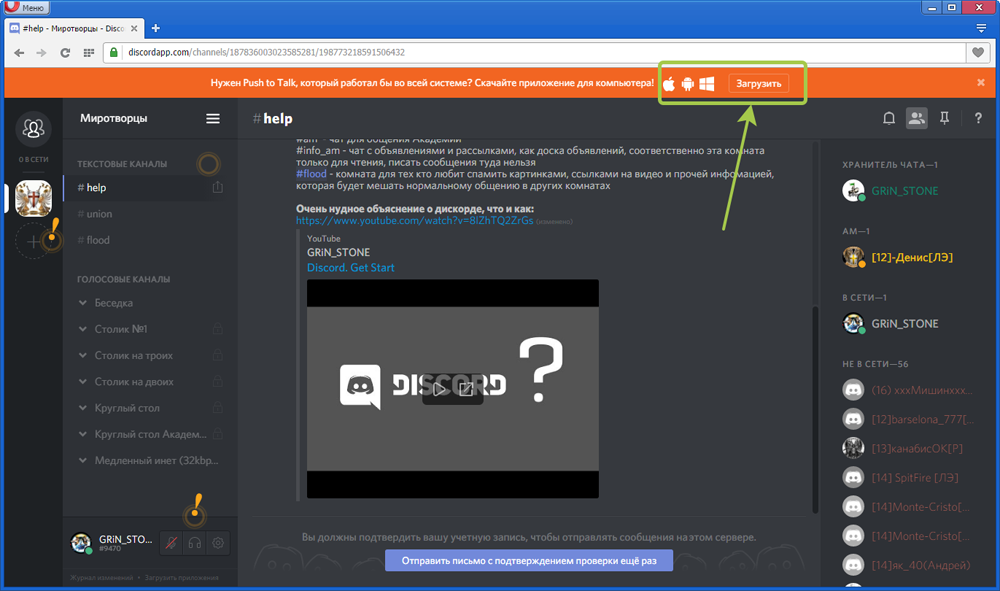Select the #help browser tab

click(75, 28)
